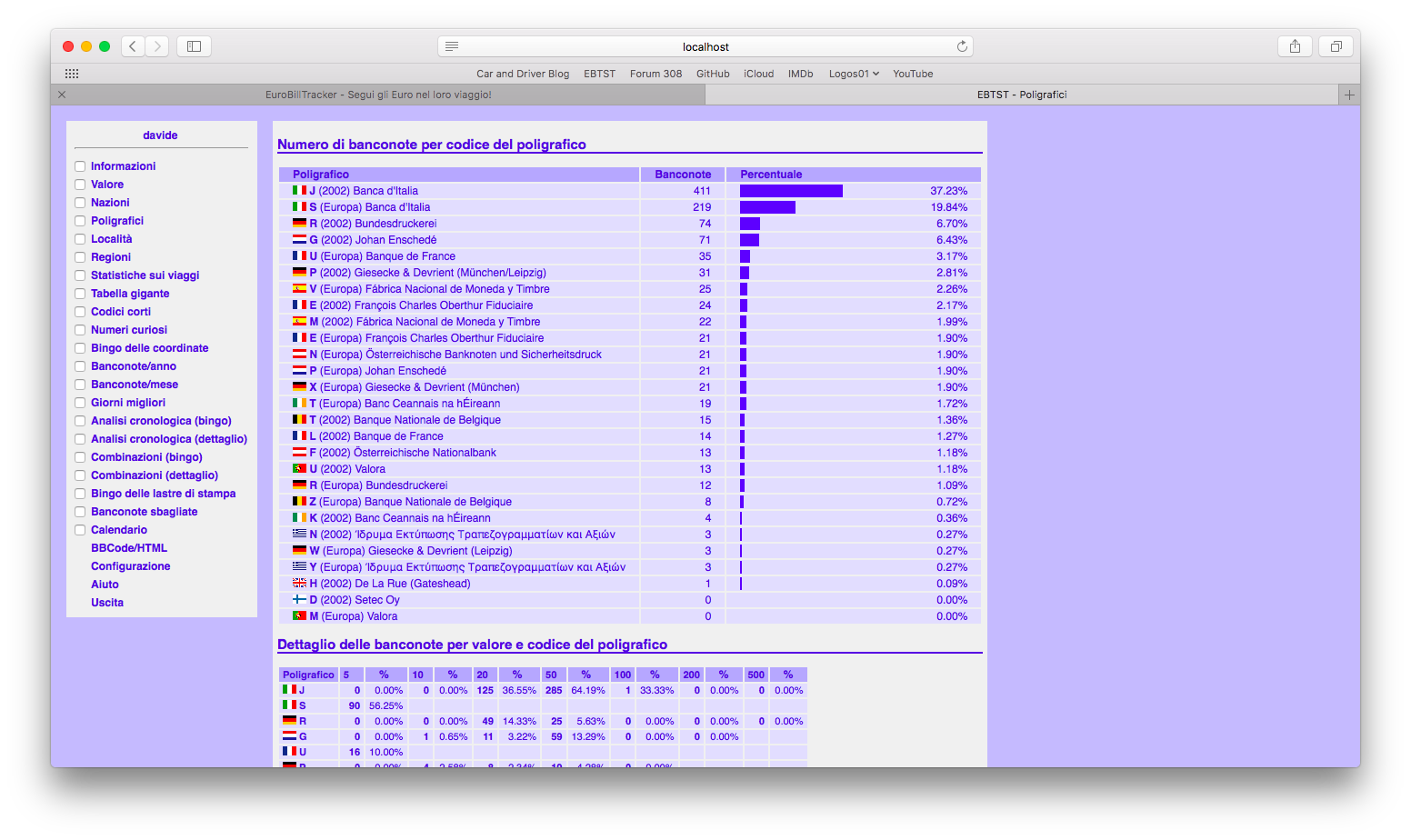Click the Portuguese flag beside M (Europa) Valora
The height and width of the screenshot is (840, 1411).
[298, 615]
